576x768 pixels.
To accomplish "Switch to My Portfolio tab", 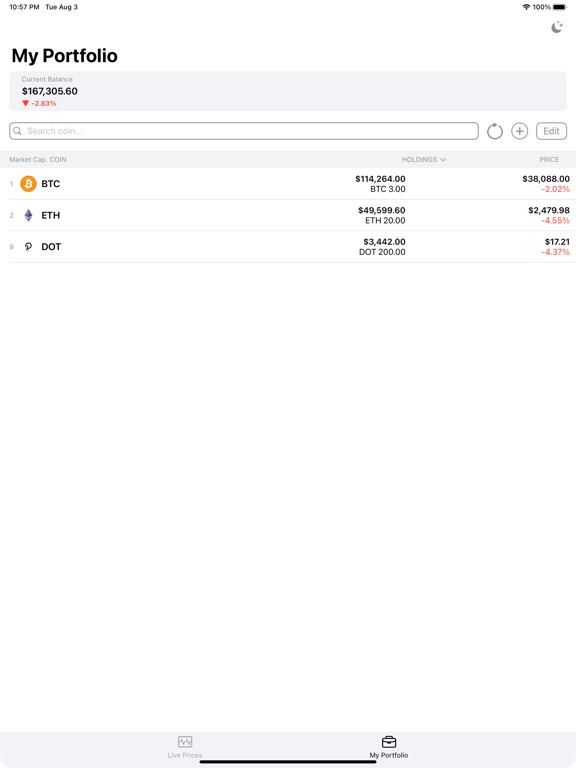I will pos(388,747).
